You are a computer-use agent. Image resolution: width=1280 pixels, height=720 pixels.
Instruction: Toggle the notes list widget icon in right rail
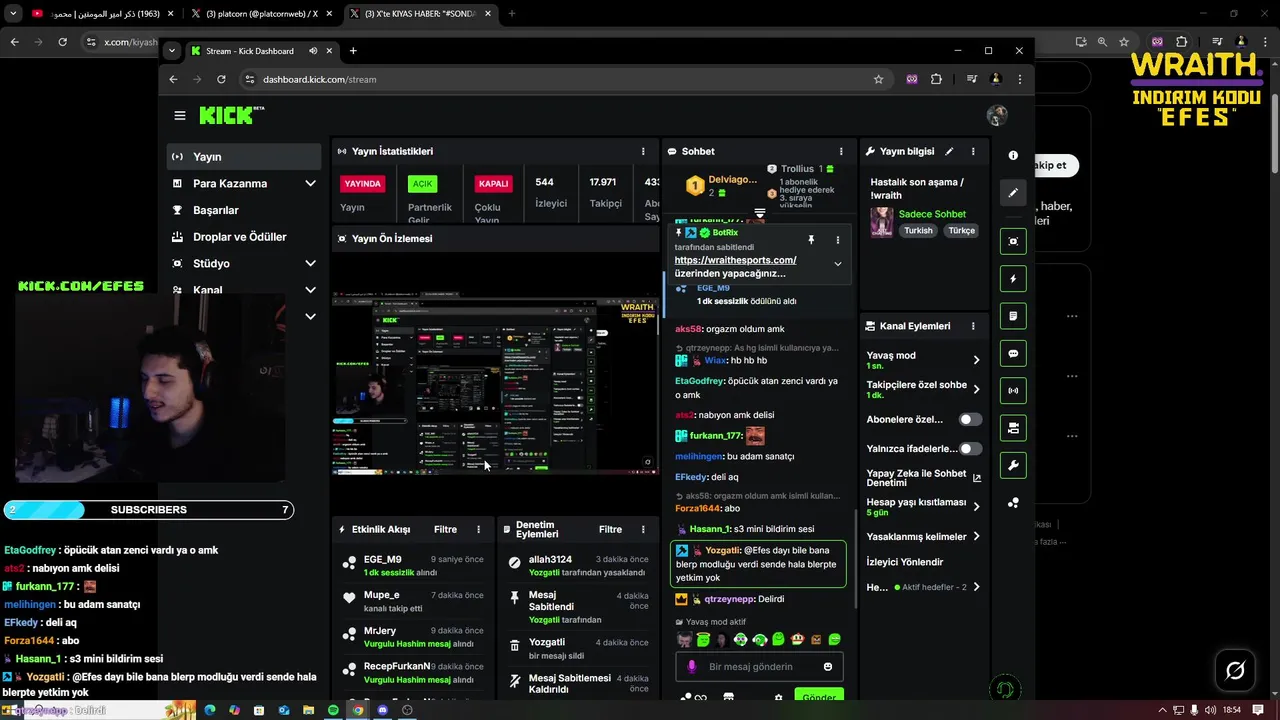pyautogui.click(x=1013, y=316)
